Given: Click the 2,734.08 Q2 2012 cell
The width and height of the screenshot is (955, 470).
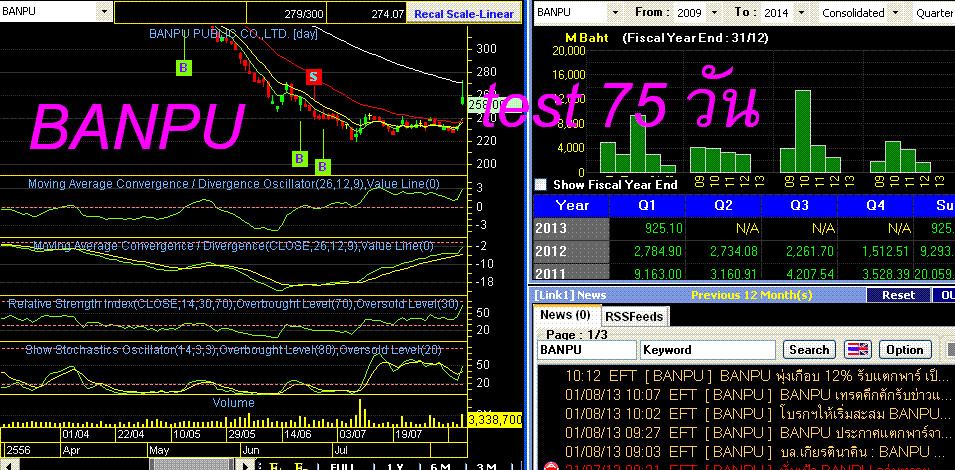Looking at the screenshot, I should [724, 251].
